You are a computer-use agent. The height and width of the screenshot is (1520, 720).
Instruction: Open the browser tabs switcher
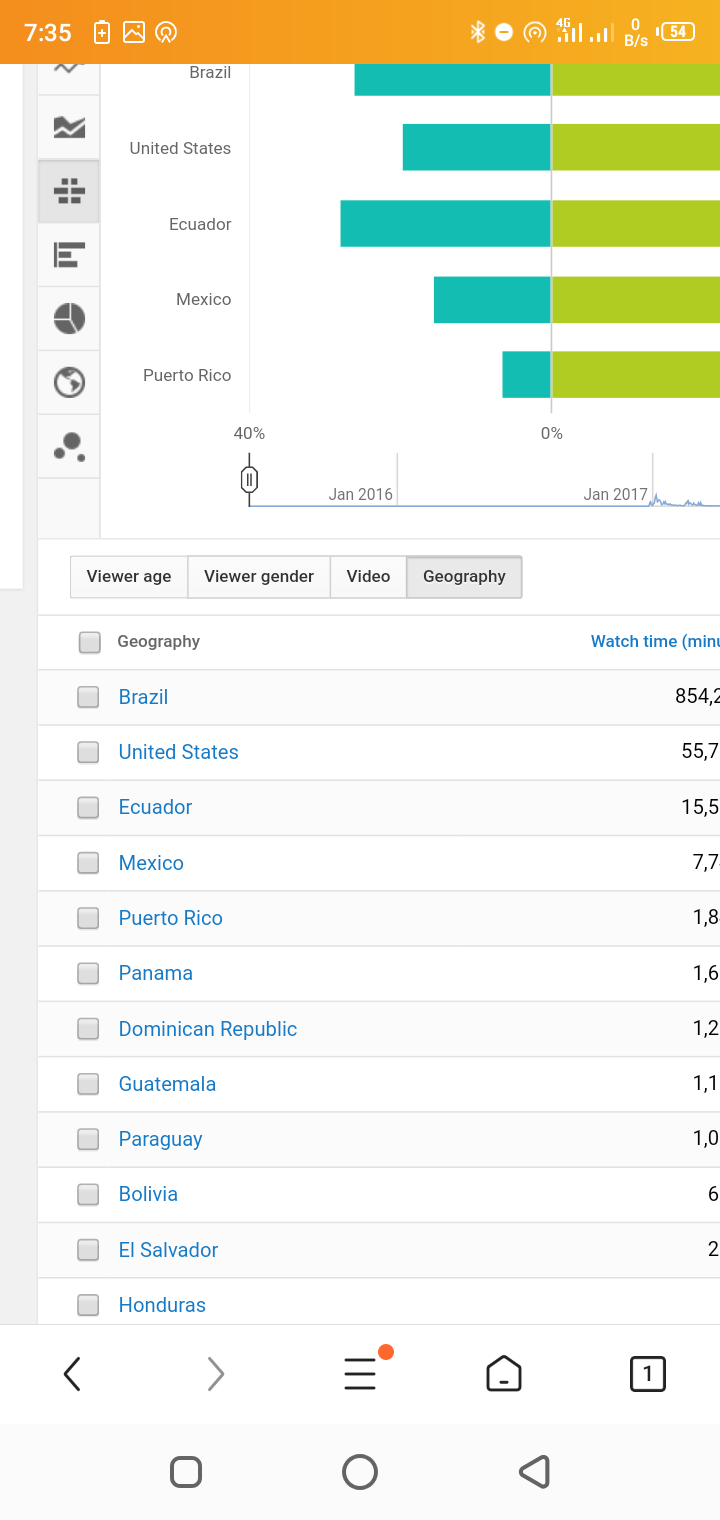[x=648, y=1374]
